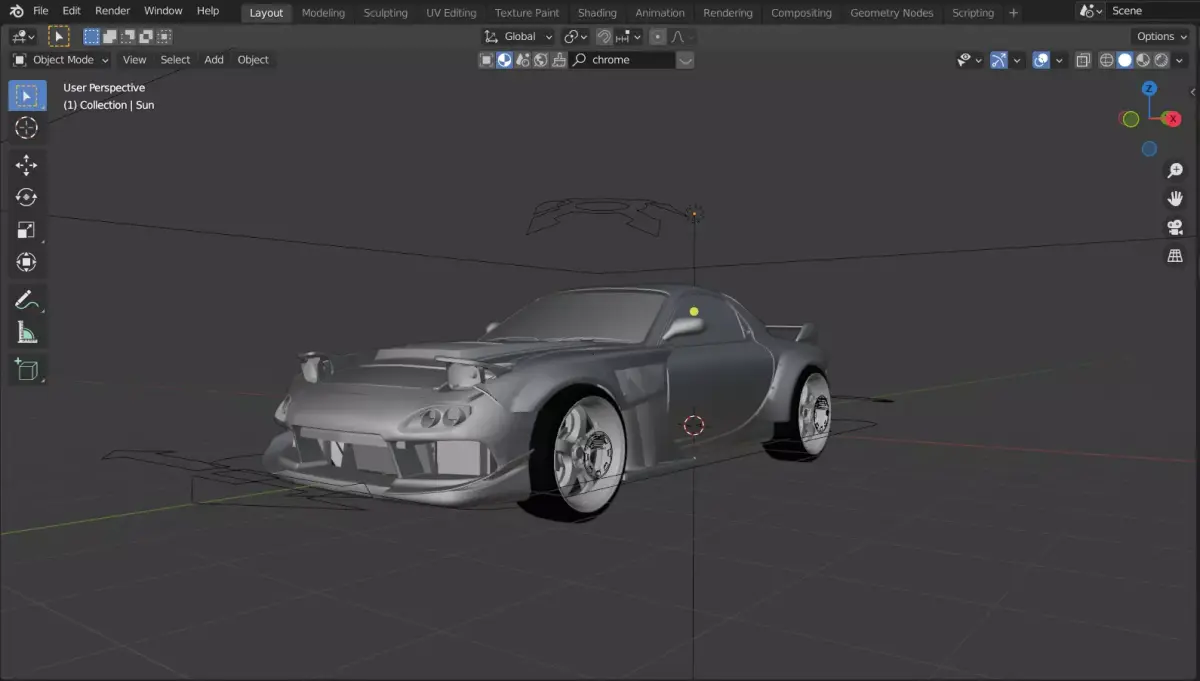
Task: Select the Scale tool
Action: [27, 230]
